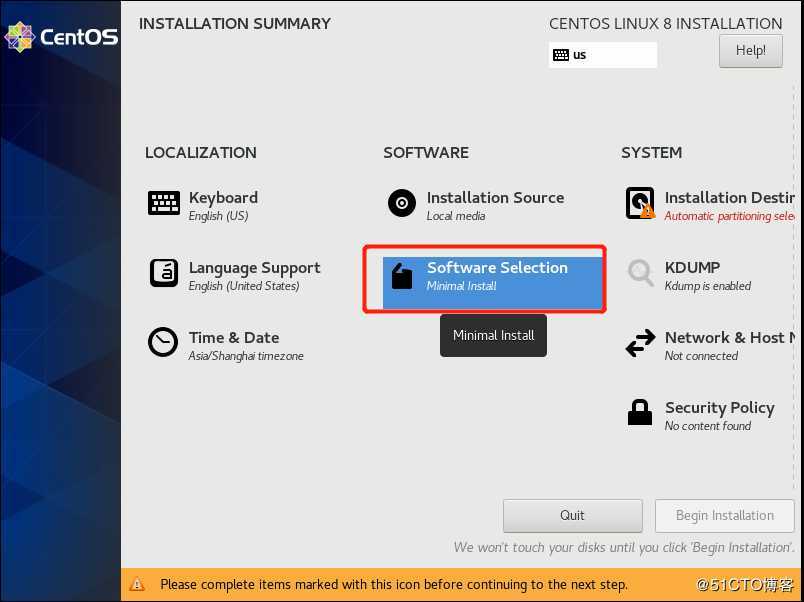804x602 pixels.
Task: Click the Network & Host arrows icon
Action: tap(640, 343)
